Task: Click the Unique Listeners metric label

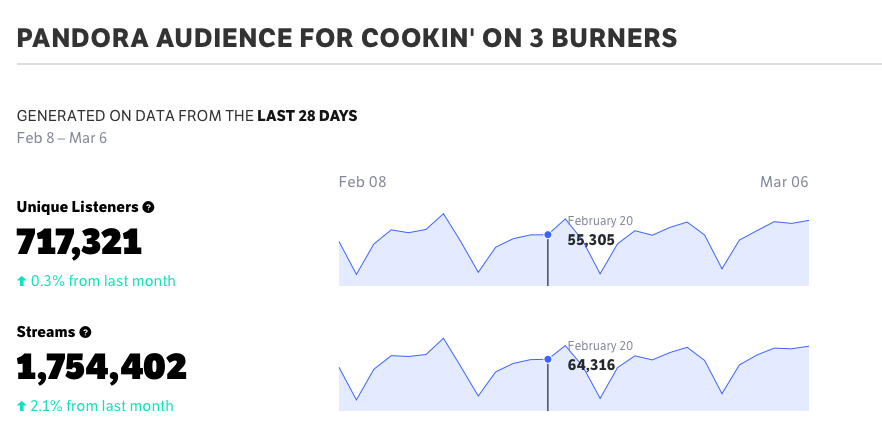Action: click(x=78, y=207)
